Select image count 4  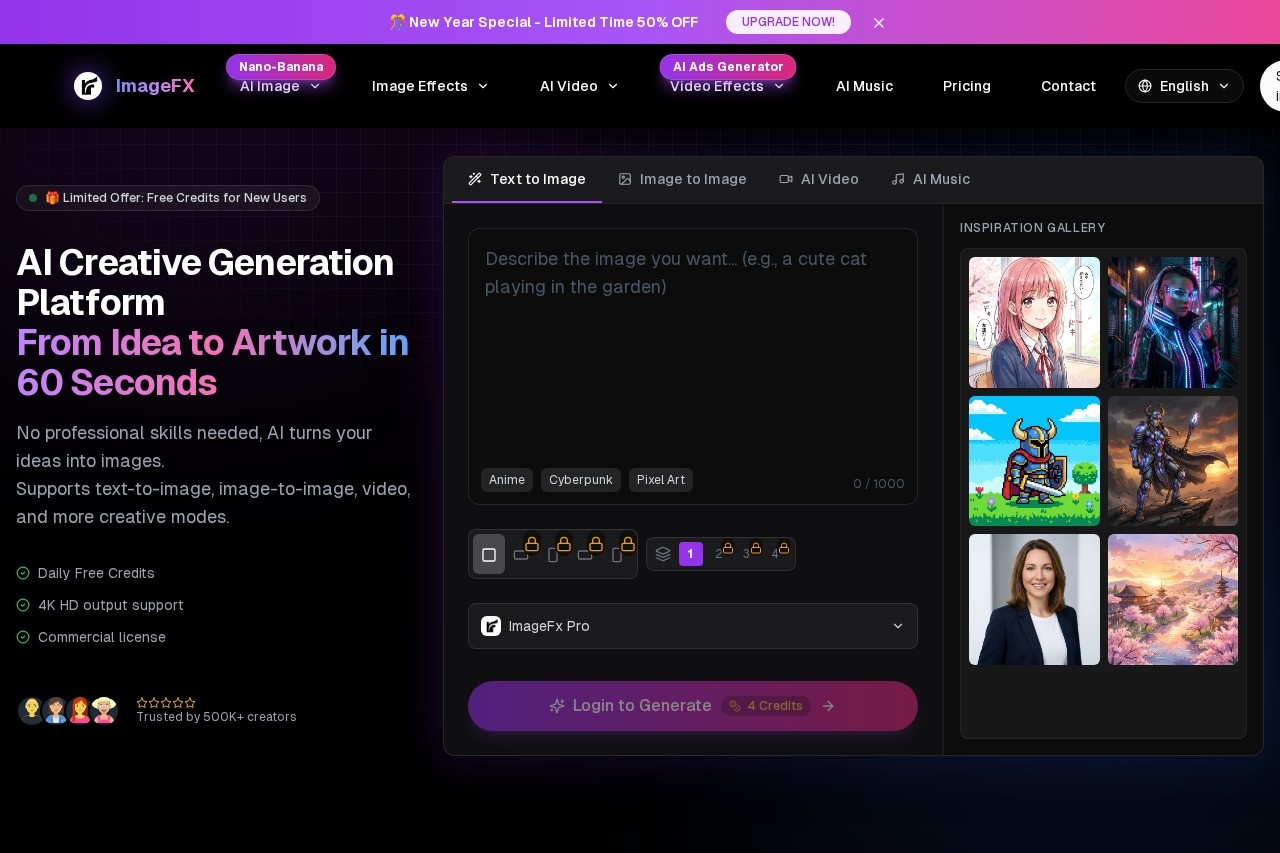[775, 554]
